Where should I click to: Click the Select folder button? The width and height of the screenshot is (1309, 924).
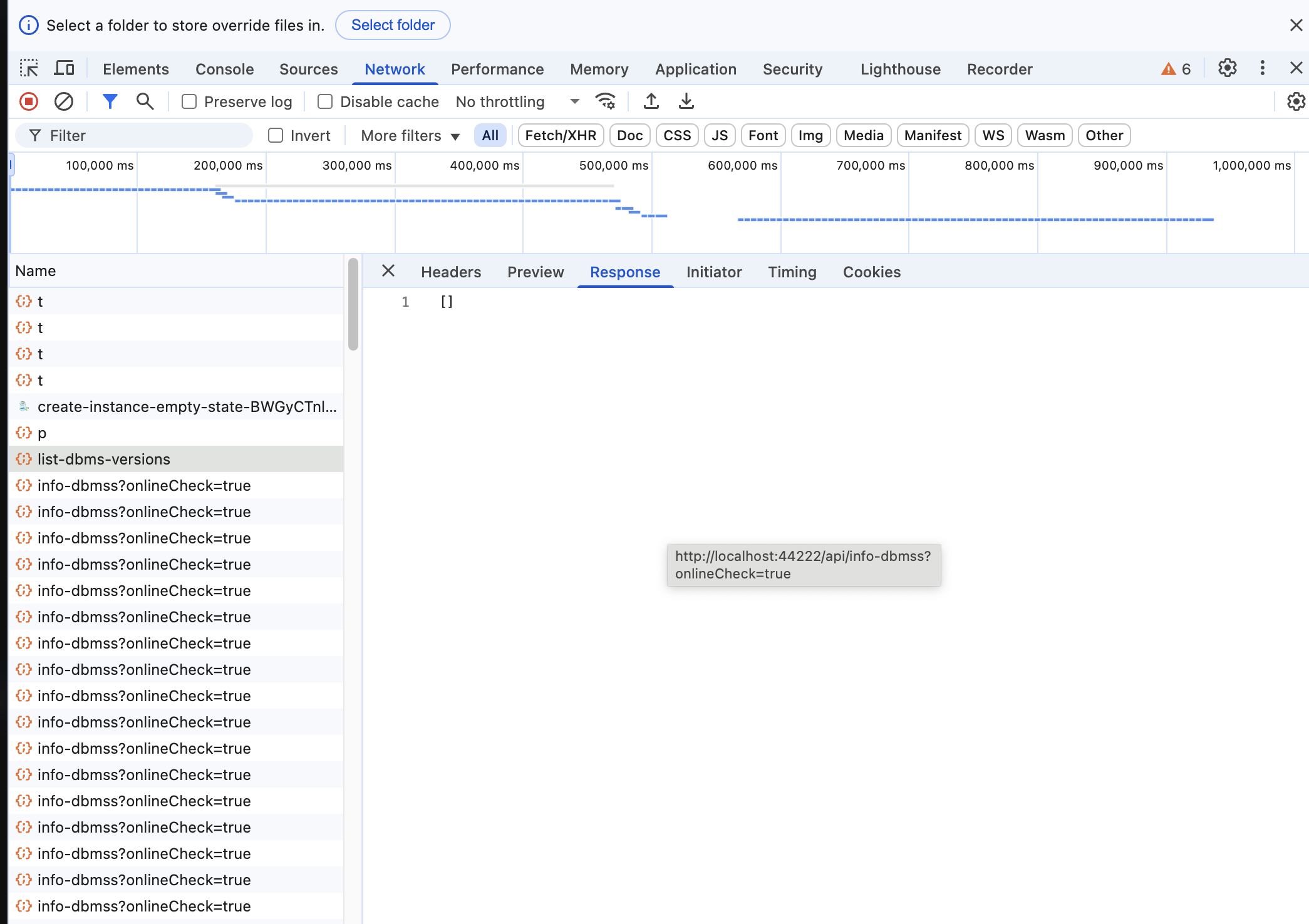point(393,25)
